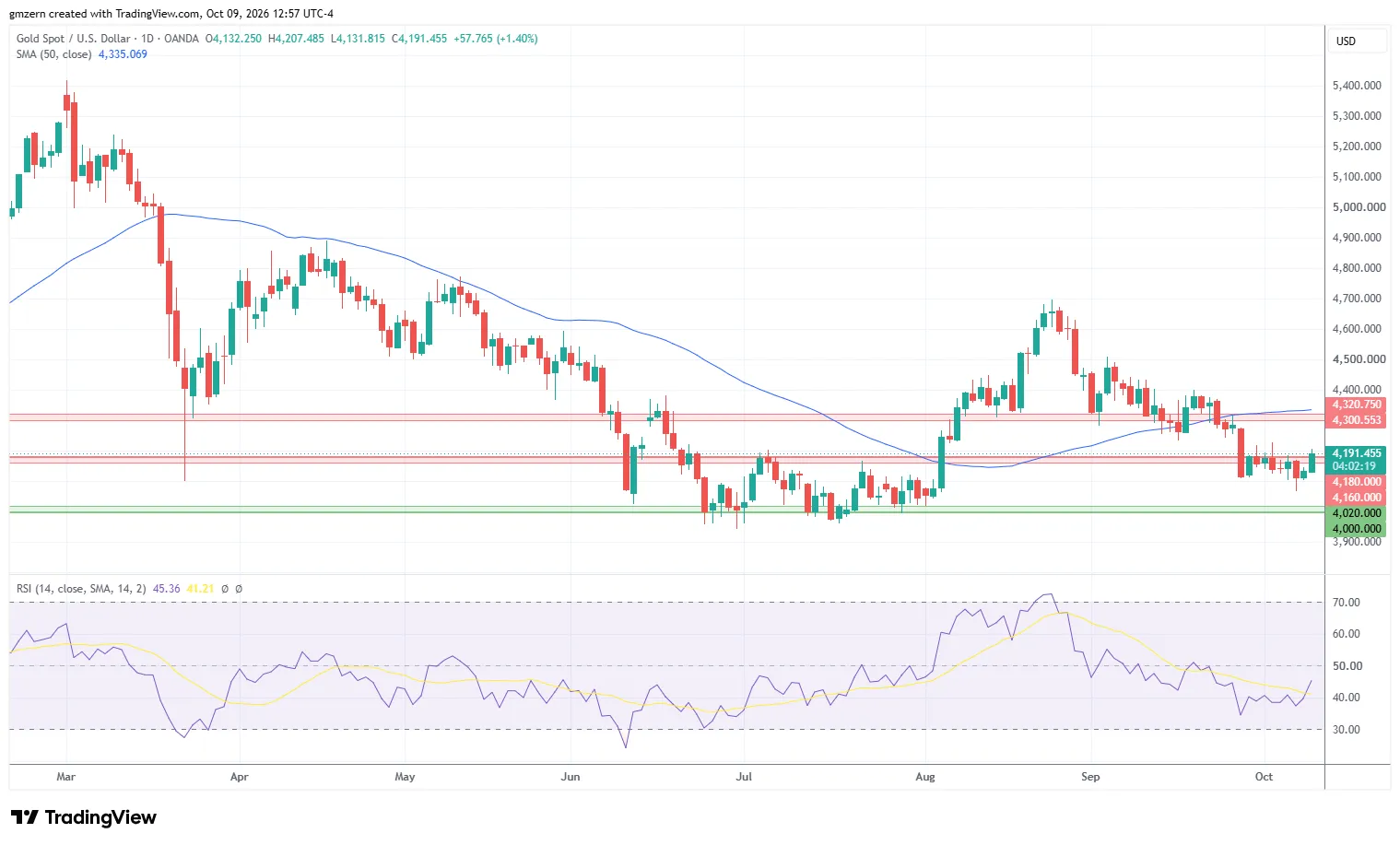This screenshot has width=1400, height=845.
Task: Click the 4,160.000 price tag
Action: pos(1357,498)
